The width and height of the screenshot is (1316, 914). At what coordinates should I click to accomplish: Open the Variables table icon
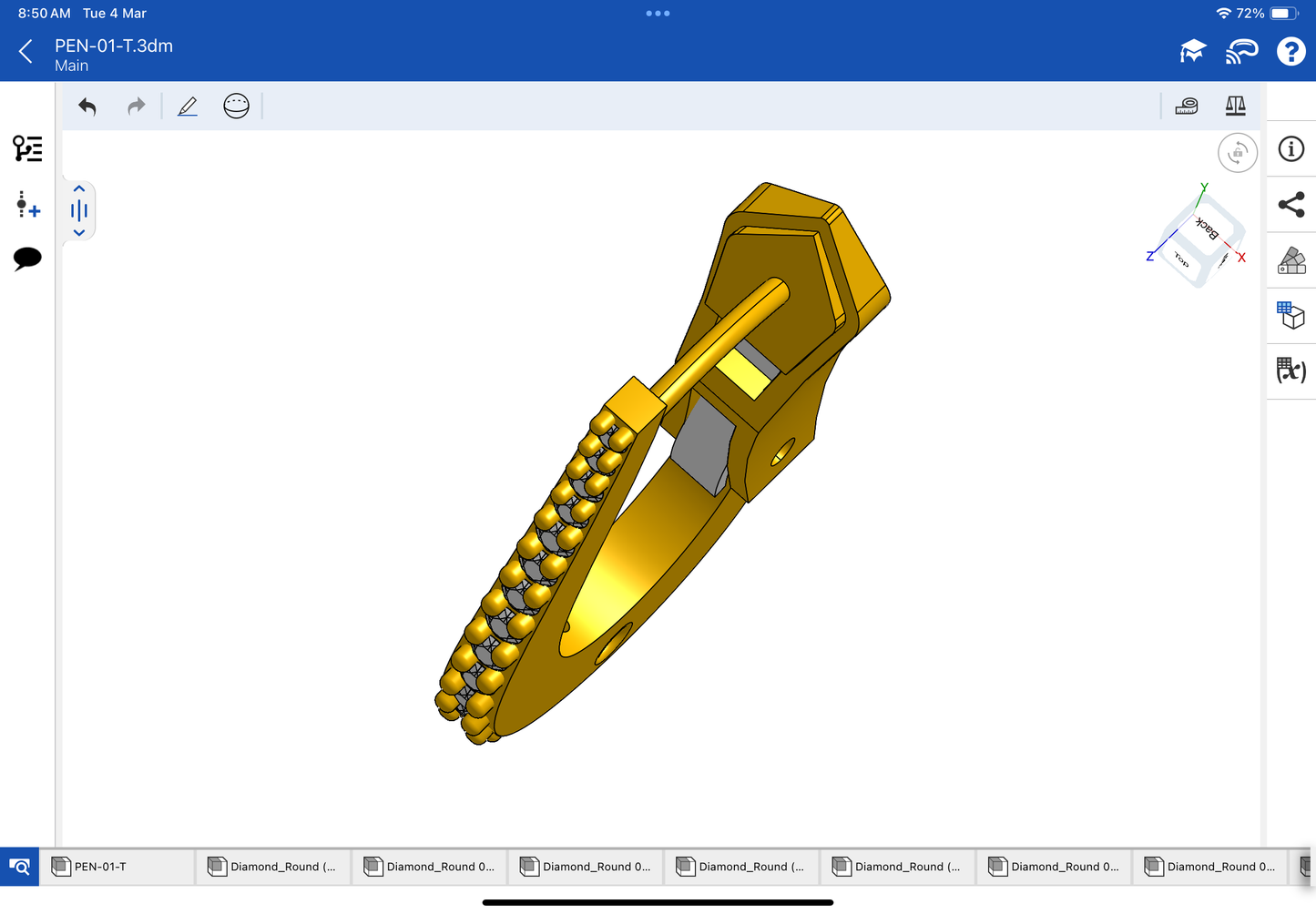[x=1290, y=371]
